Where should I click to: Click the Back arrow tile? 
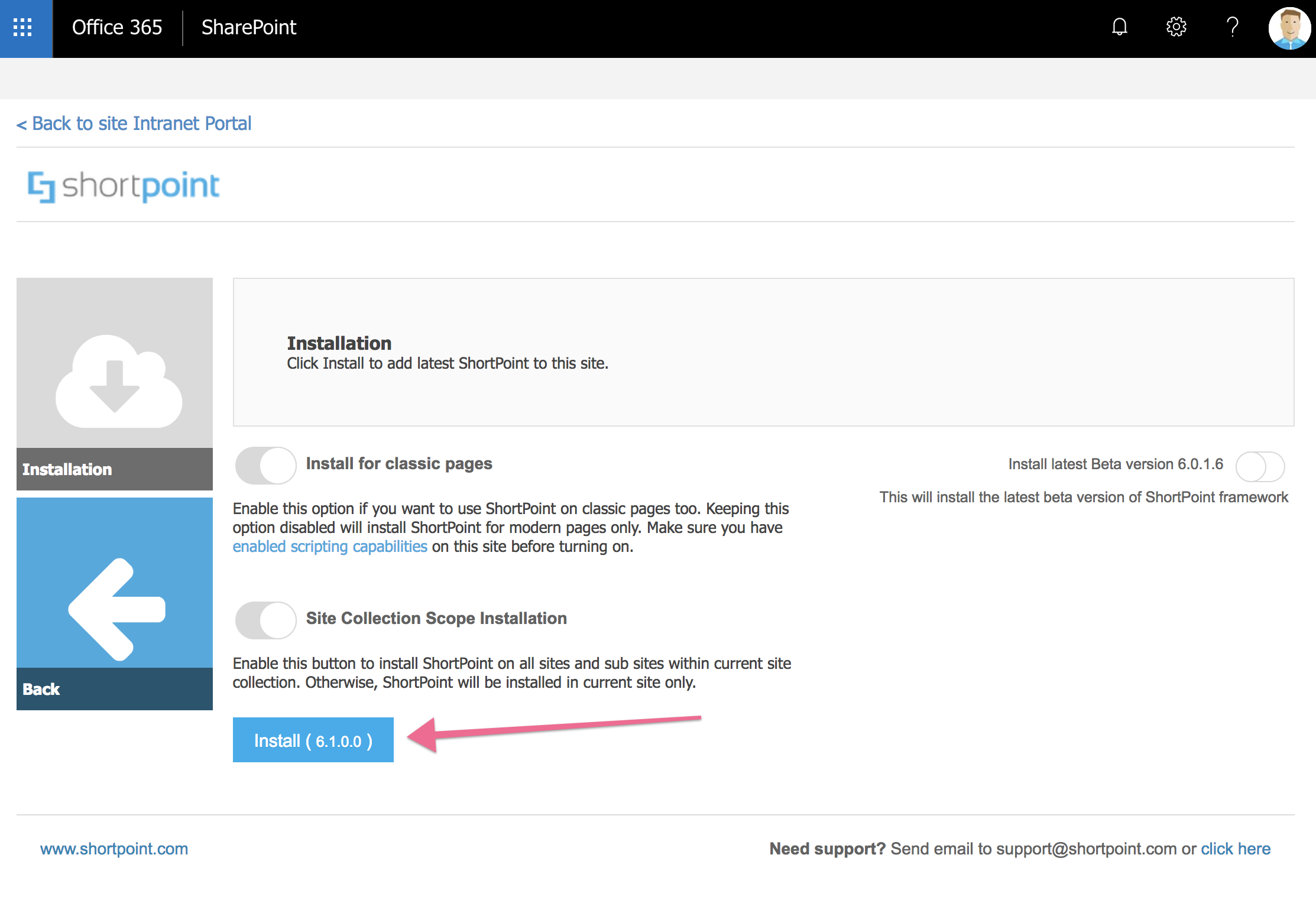coord(114,603)
